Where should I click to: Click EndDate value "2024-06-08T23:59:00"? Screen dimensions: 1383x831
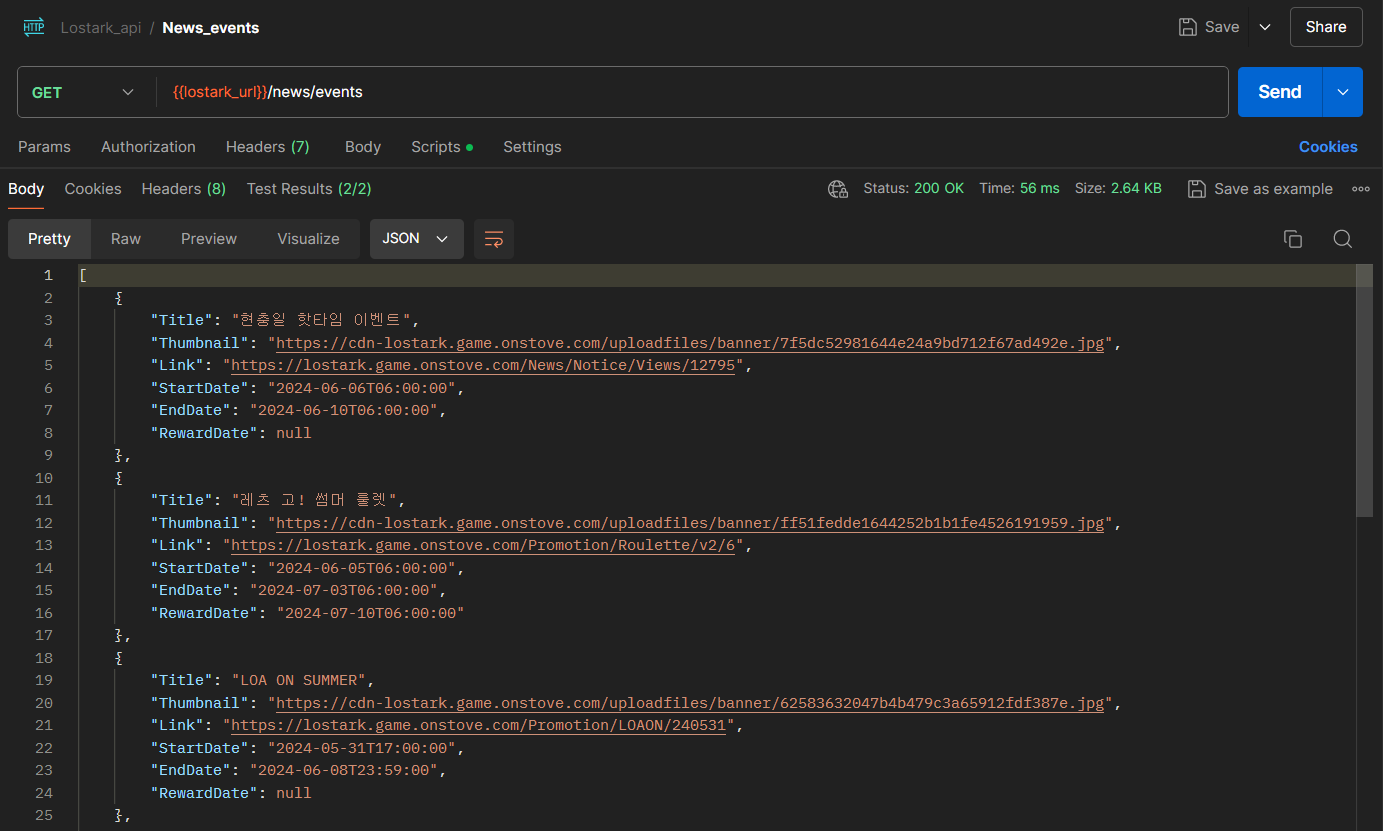click(343, 770)
